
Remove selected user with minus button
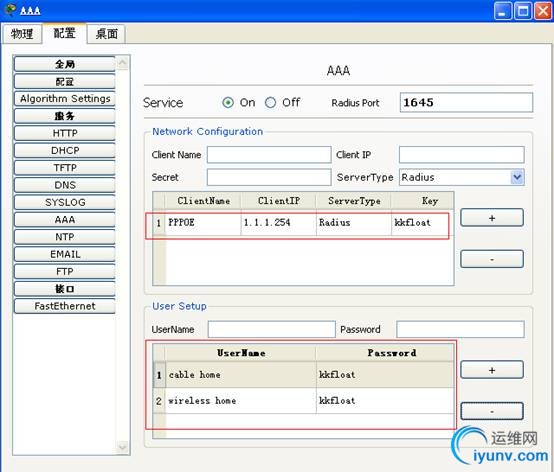[491, 411]
